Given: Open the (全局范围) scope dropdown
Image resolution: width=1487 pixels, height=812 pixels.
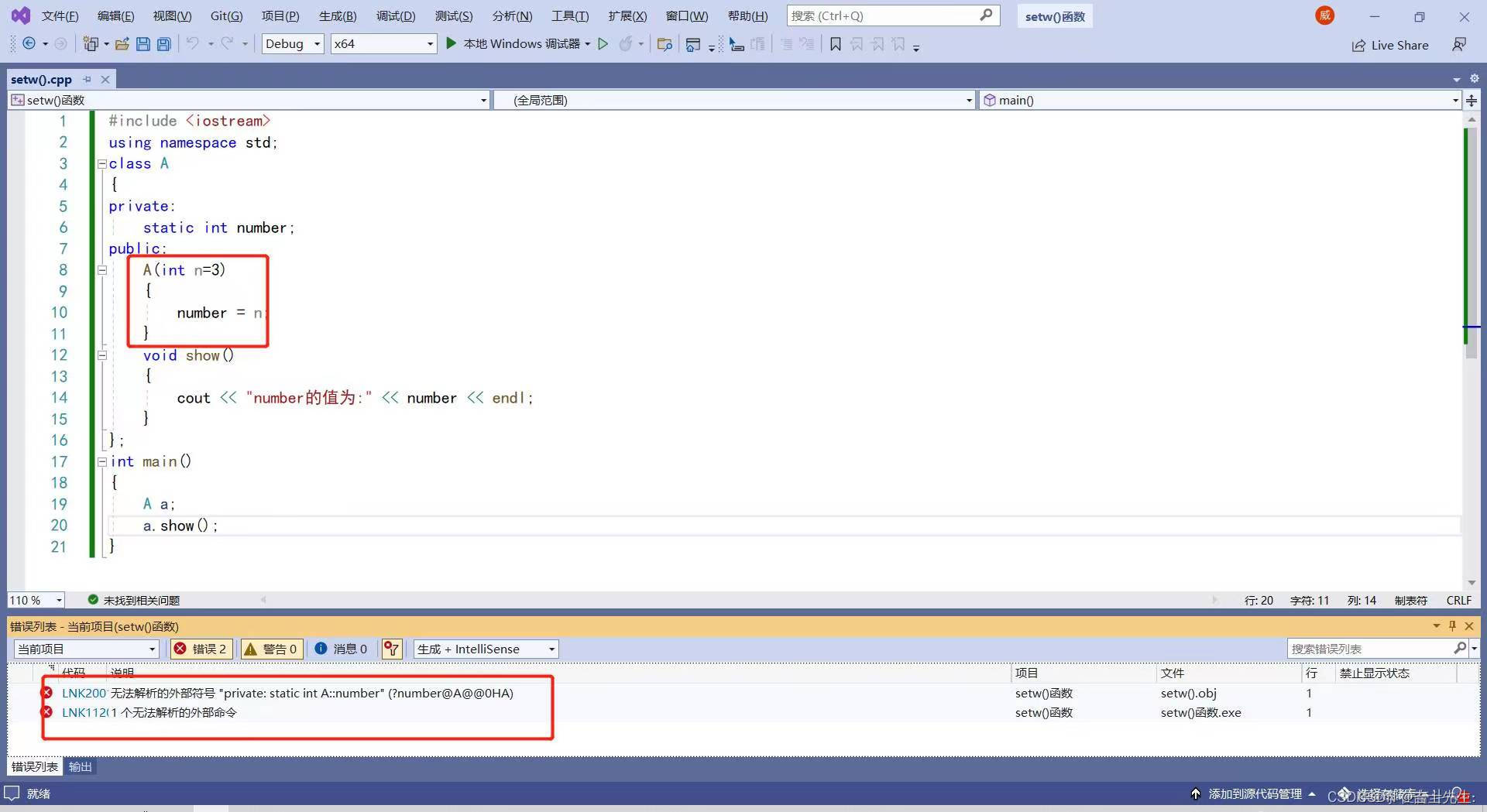Looking at the screenshot, I should [x=733, y=100].
